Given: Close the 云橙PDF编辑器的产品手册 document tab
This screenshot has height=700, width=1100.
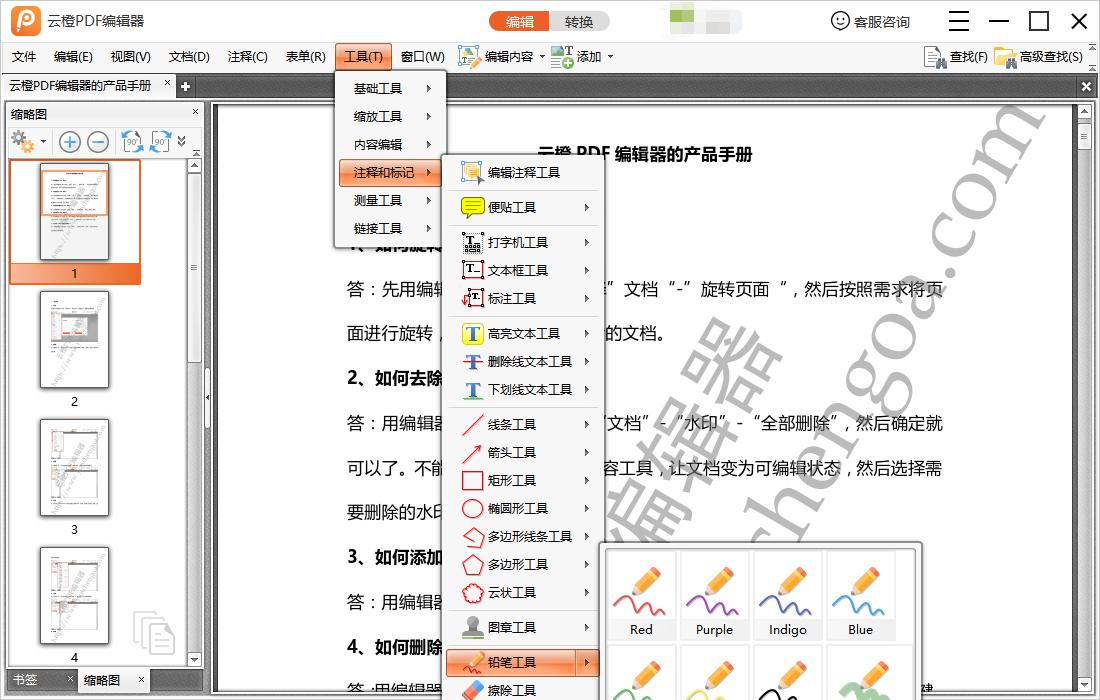Looking at the screenshot, I should coord(167,83).
